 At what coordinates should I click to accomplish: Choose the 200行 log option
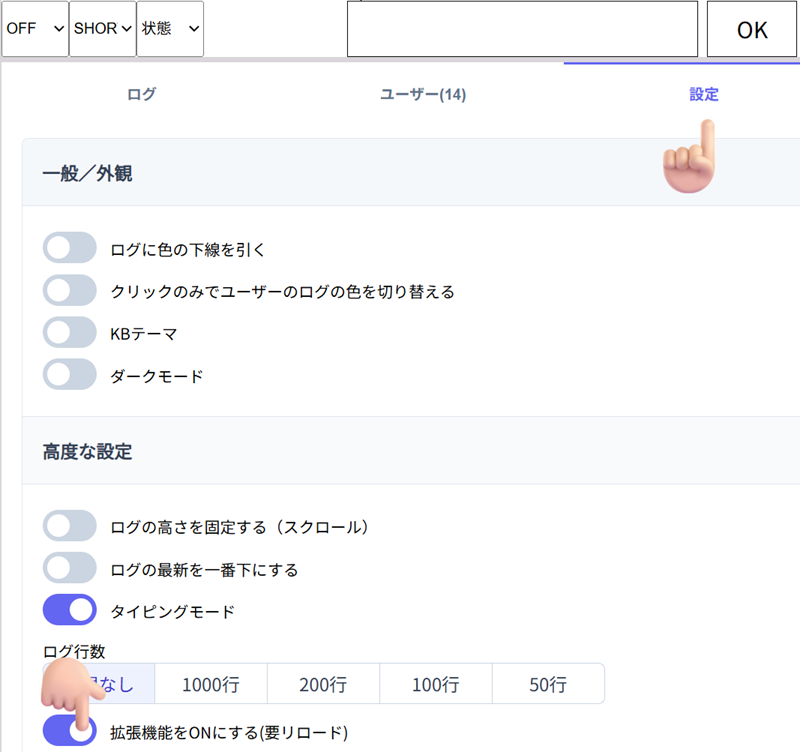(x=322, y=685)
